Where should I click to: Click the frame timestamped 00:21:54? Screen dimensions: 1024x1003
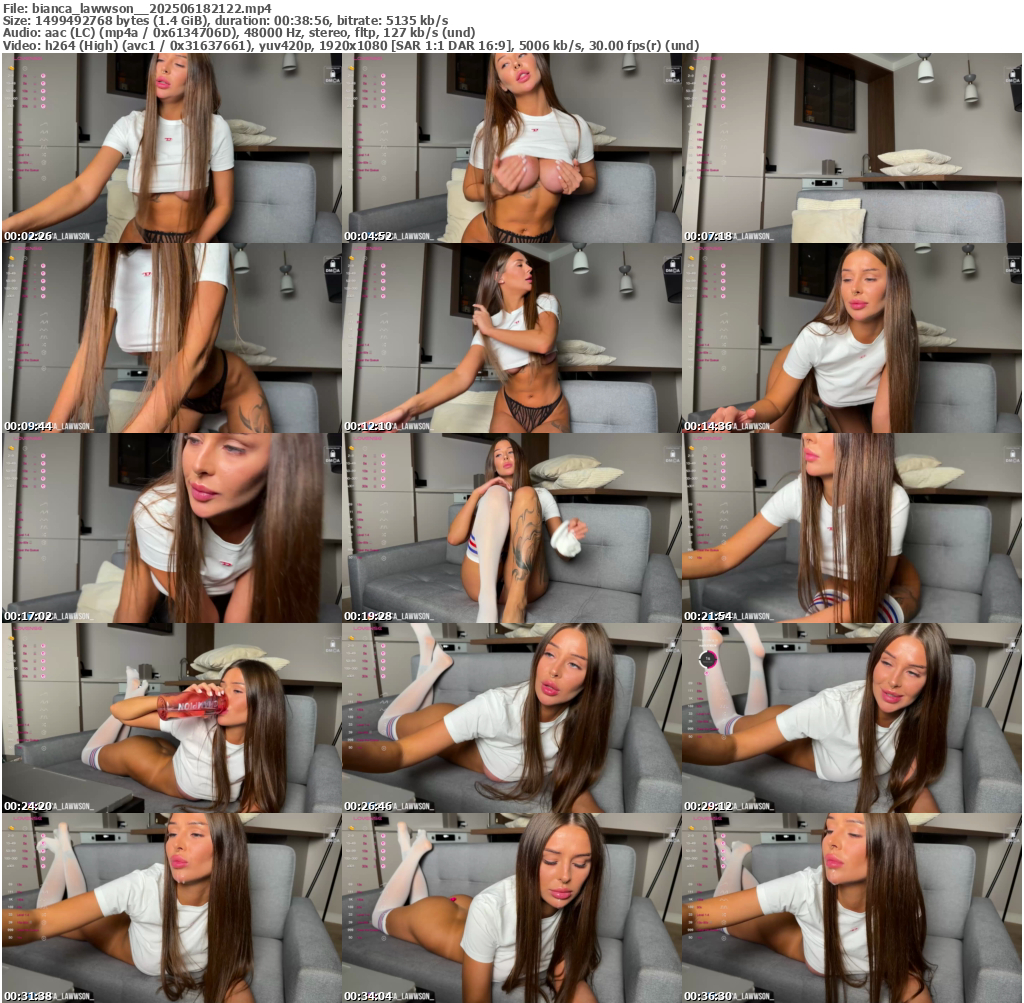point(852,528)
